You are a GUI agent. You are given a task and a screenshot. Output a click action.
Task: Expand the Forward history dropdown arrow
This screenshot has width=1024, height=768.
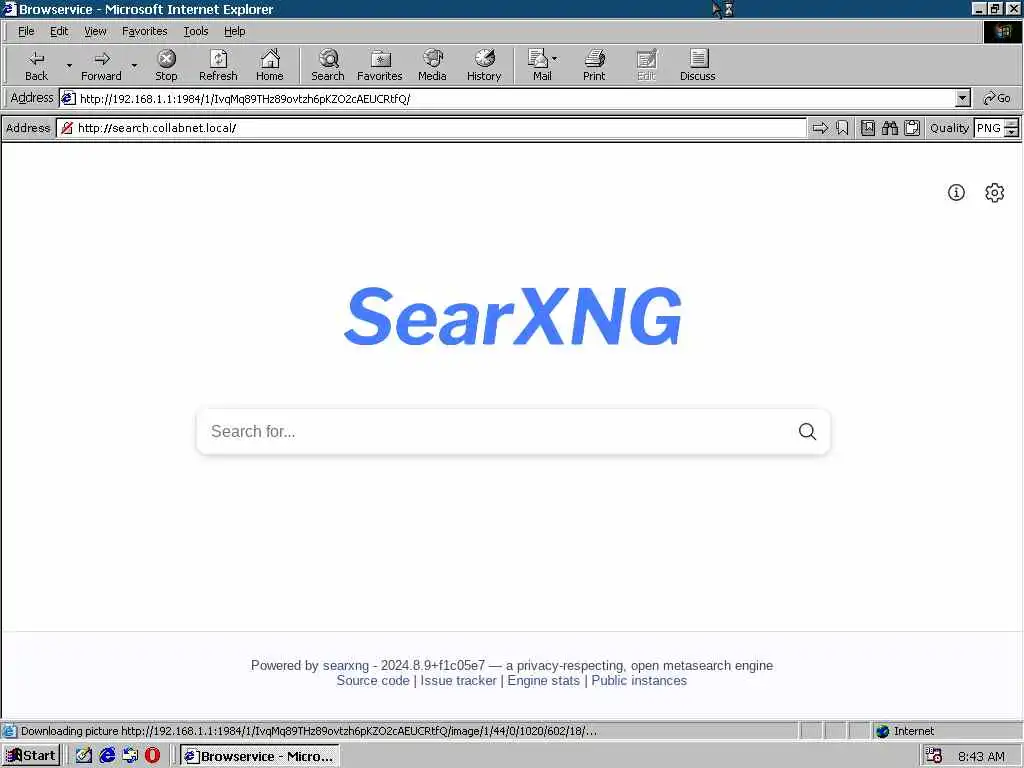(134, 65)
